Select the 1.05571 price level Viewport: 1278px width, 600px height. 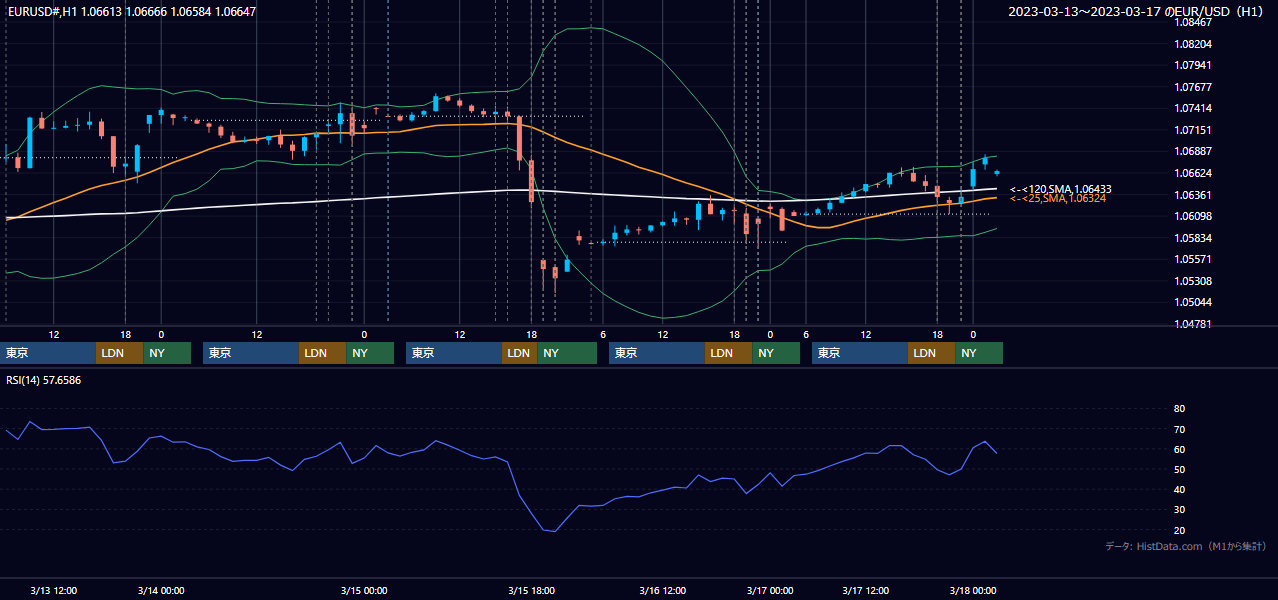click(x=1193, y=259)
